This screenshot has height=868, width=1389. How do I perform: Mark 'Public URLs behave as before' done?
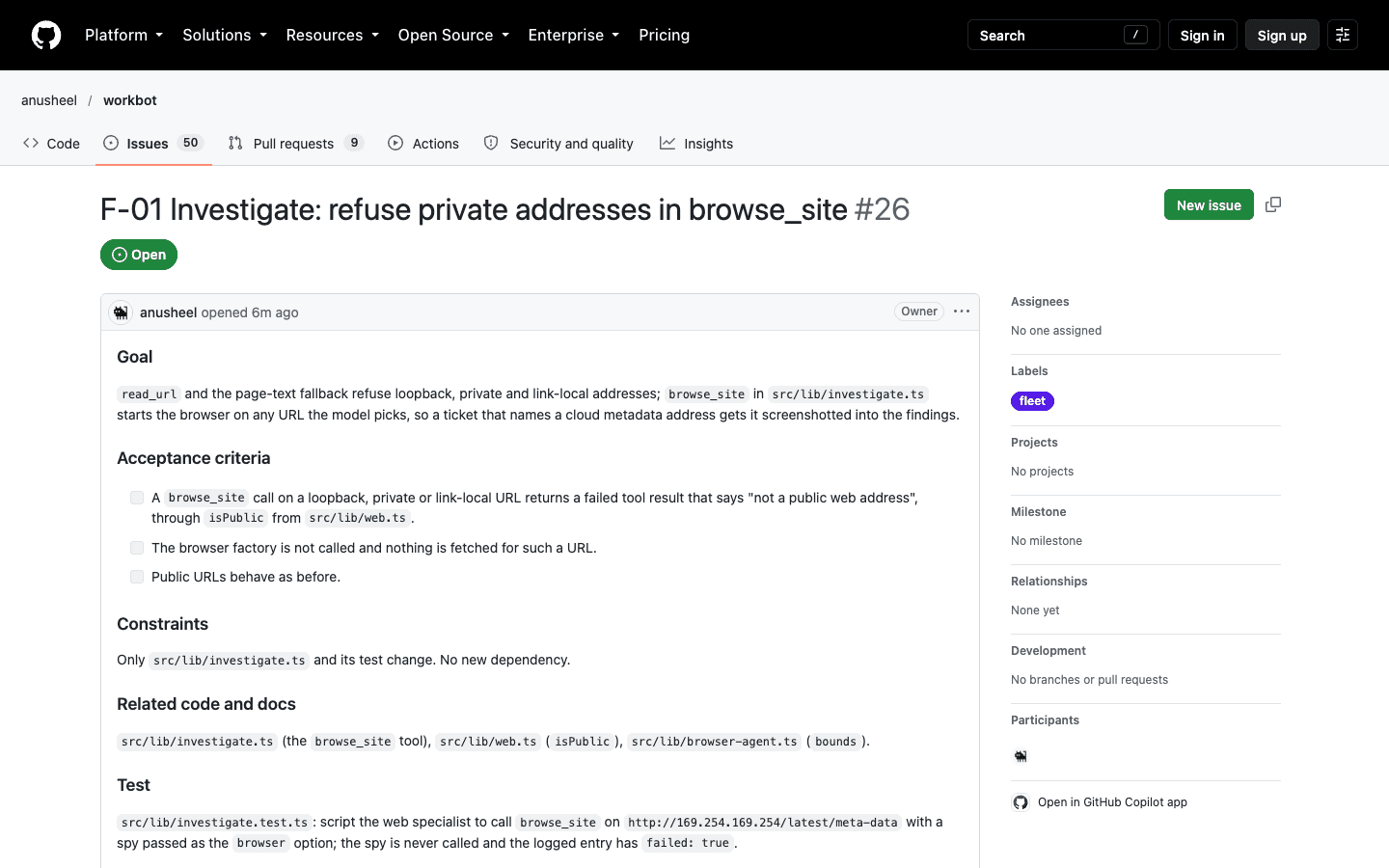pos(137,577)
